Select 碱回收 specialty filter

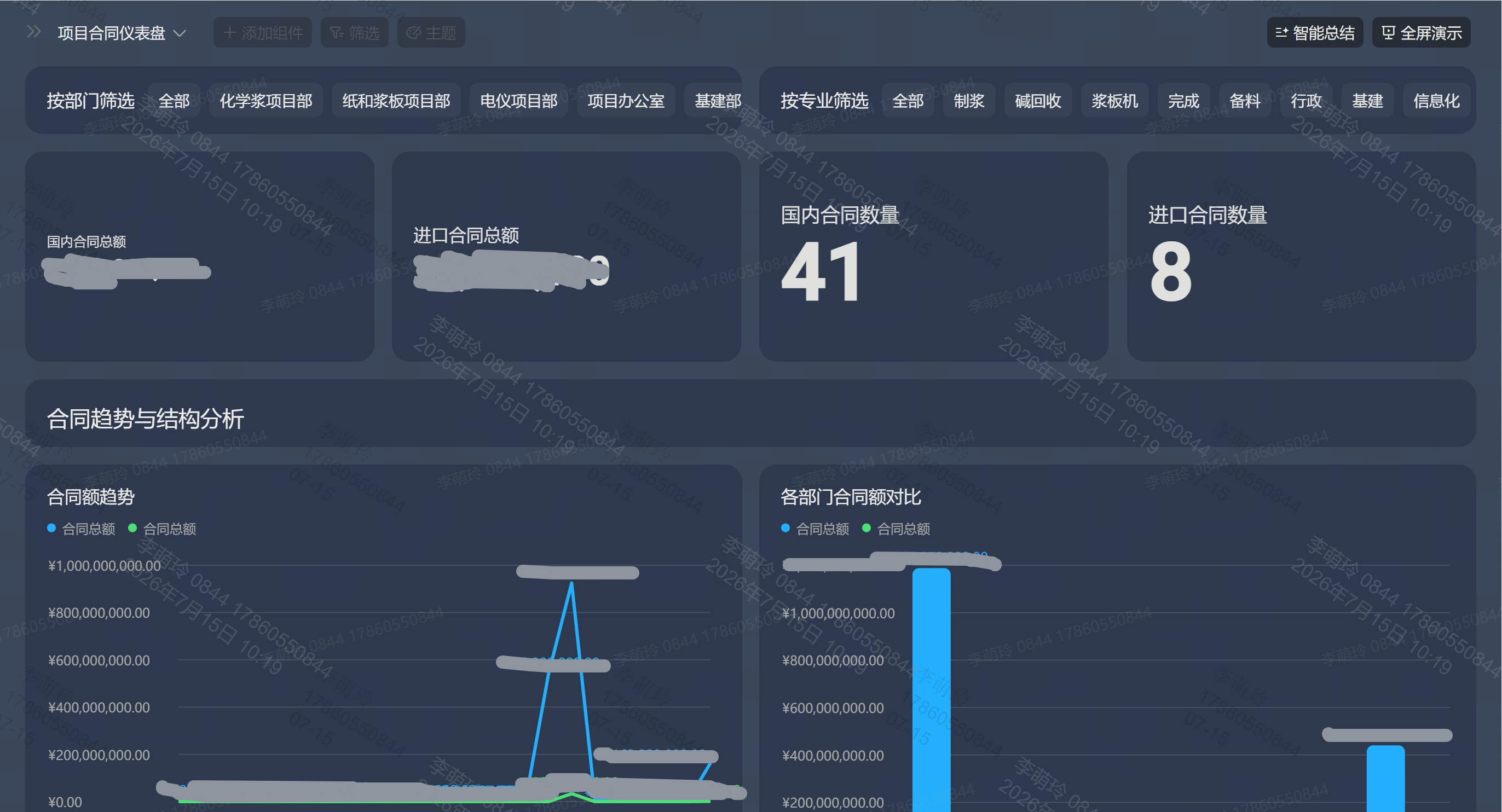1038,101
